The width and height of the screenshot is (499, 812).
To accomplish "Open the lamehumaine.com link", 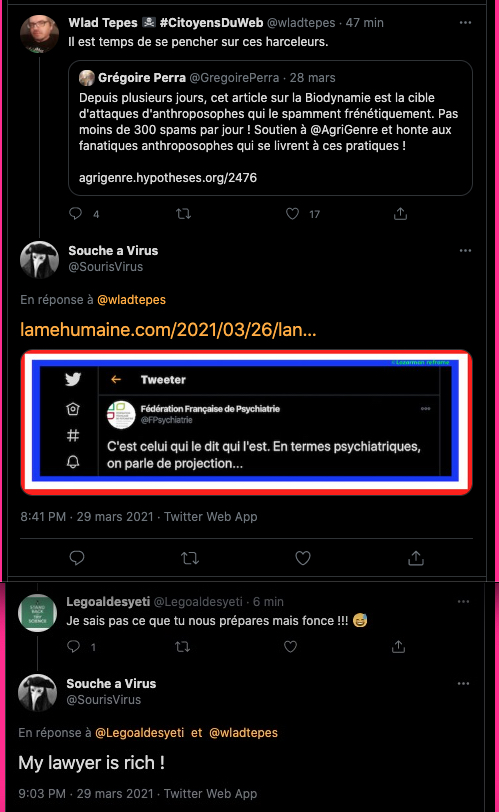I will (168, 329).
